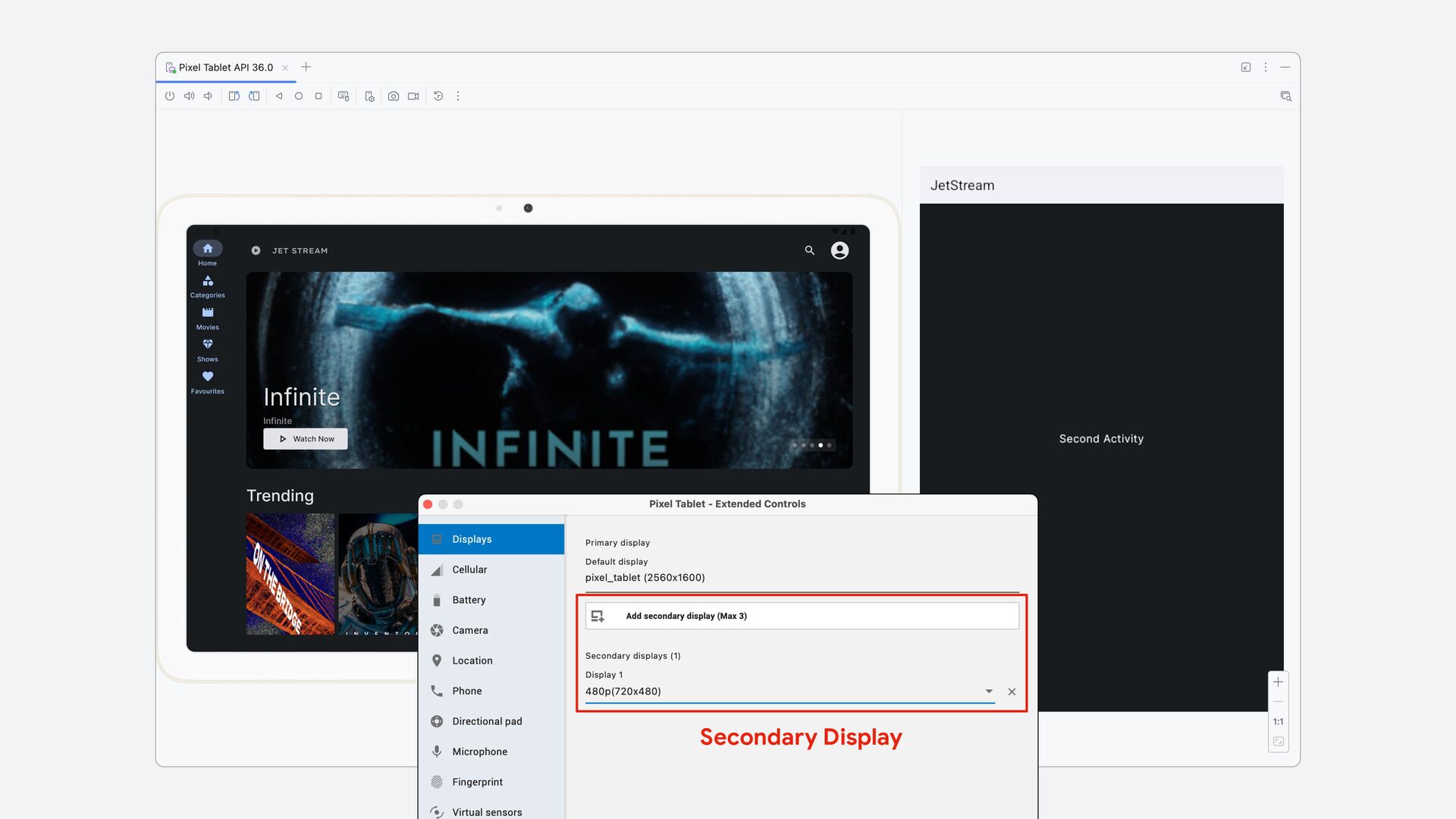Click the 480p(720x480) display value
The image size is (1456, 819).
pyautogui.click(x=623, y=692)
